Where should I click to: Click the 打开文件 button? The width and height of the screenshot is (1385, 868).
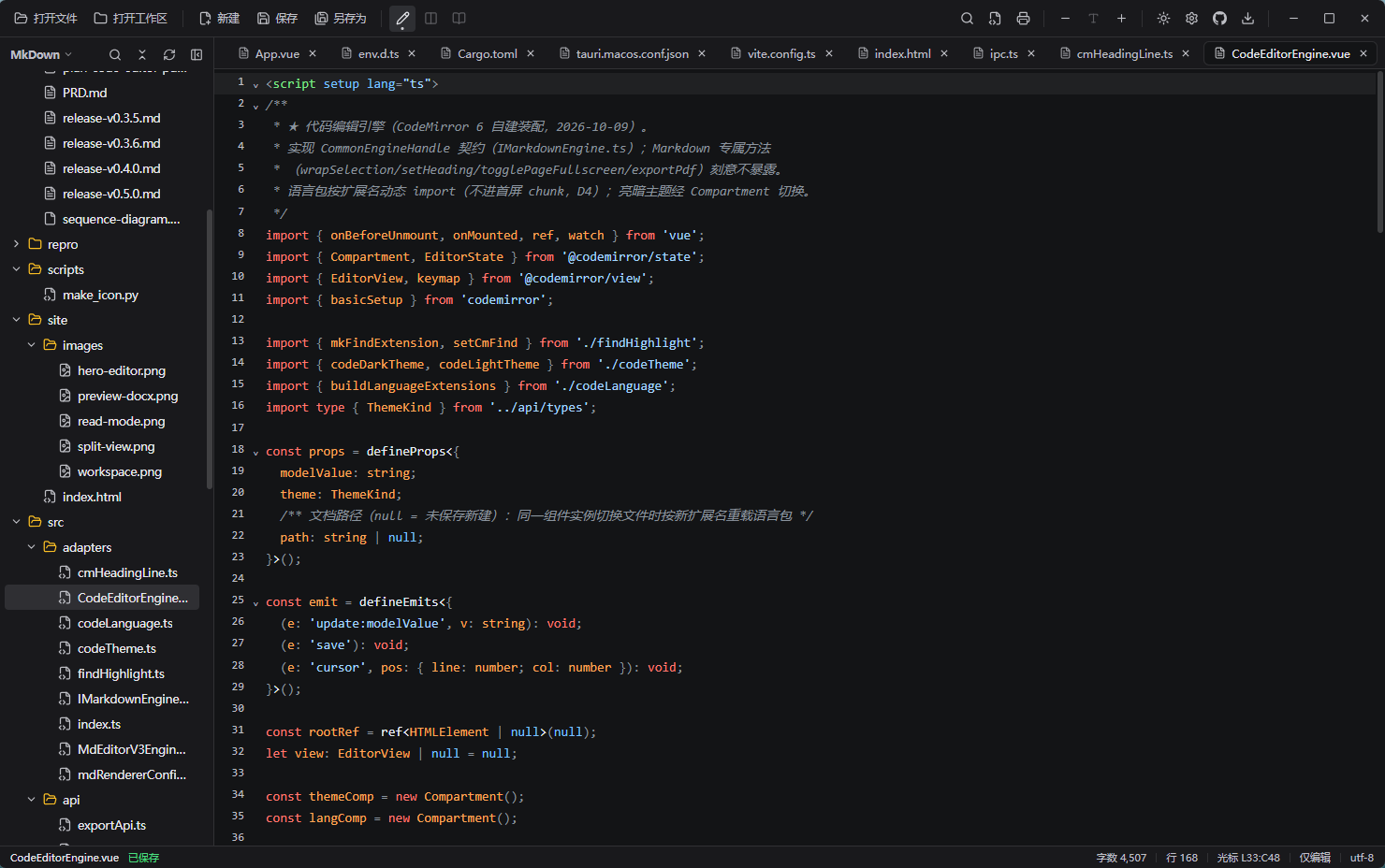(x=46, y=19)
